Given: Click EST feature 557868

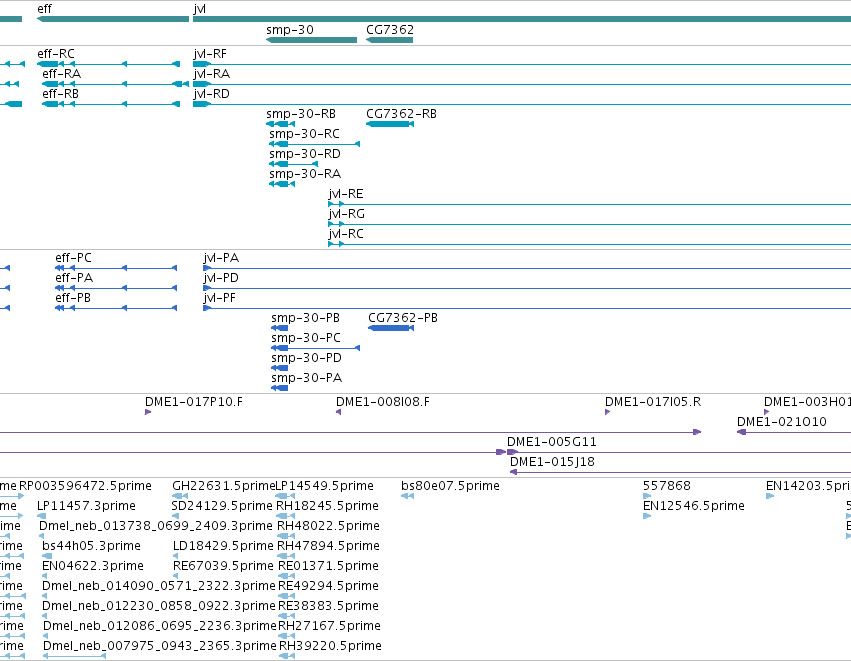Looking at the screenshot, I should (x=647, y=496).
